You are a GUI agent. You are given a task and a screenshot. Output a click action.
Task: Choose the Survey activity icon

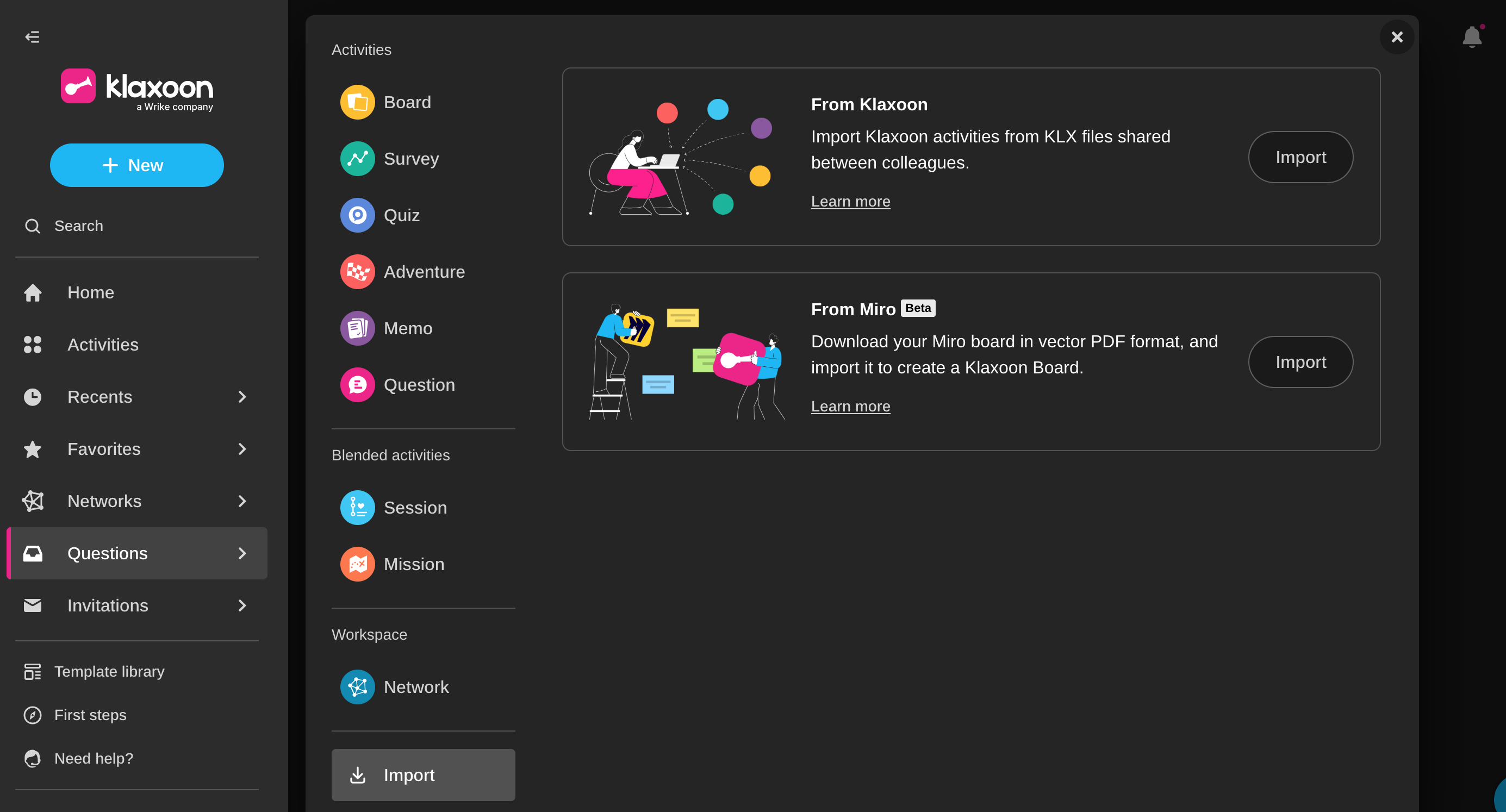pyautogui.click(x=357, y=159)
